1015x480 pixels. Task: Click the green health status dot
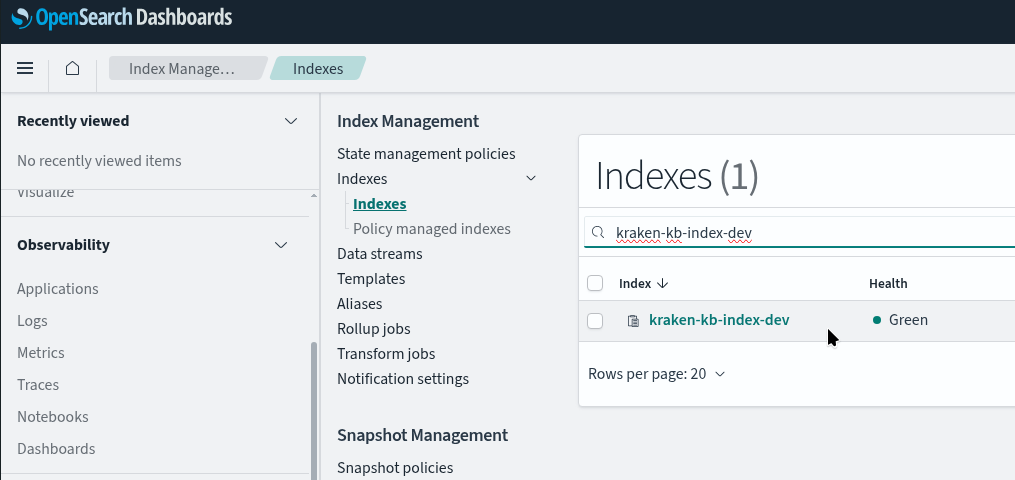(x=877, y=320)
